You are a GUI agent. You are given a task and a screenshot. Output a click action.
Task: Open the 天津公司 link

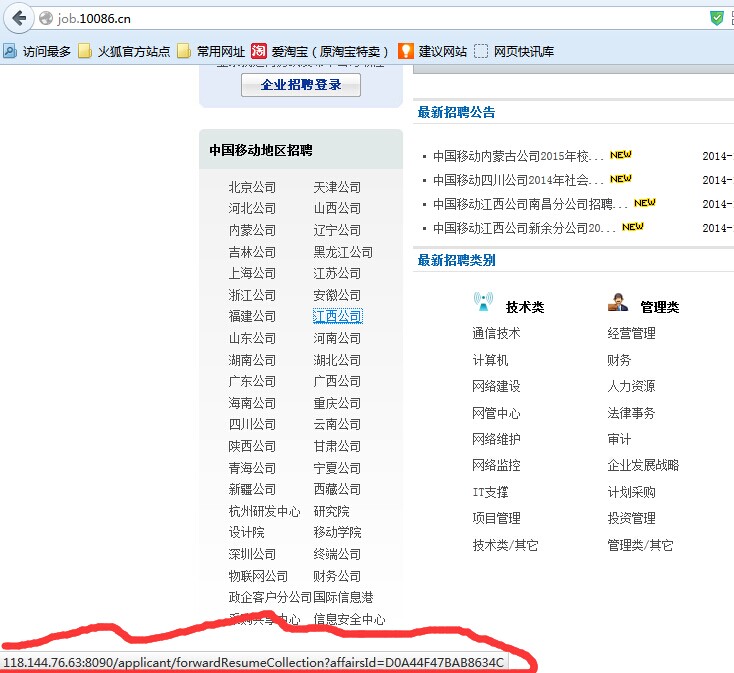pos(337,187)
